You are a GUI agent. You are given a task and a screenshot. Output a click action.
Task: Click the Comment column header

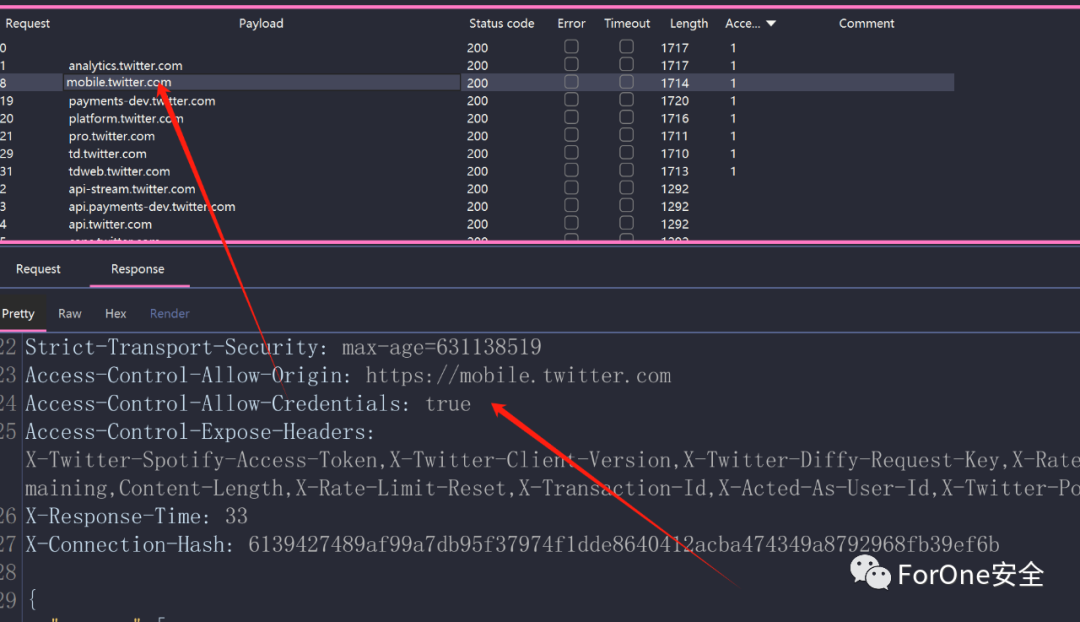tap(866, 23)
